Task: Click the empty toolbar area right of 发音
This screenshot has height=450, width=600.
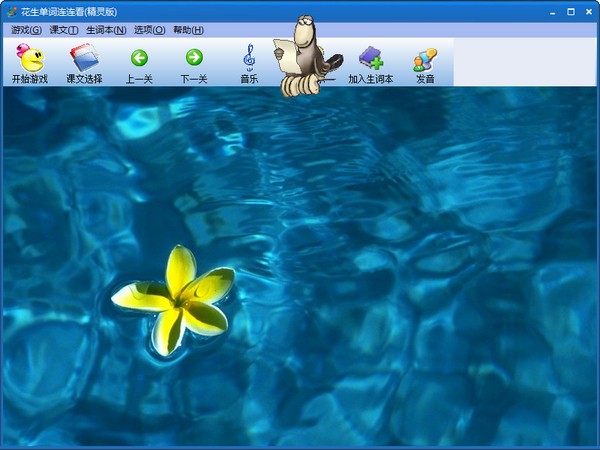Action: pos(520,62)
